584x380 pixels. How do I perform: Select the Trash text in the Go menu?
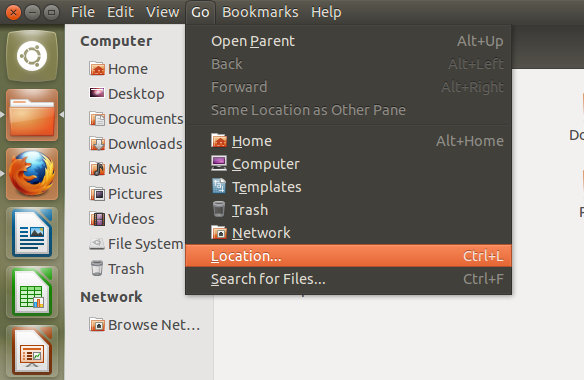(250, 210)
